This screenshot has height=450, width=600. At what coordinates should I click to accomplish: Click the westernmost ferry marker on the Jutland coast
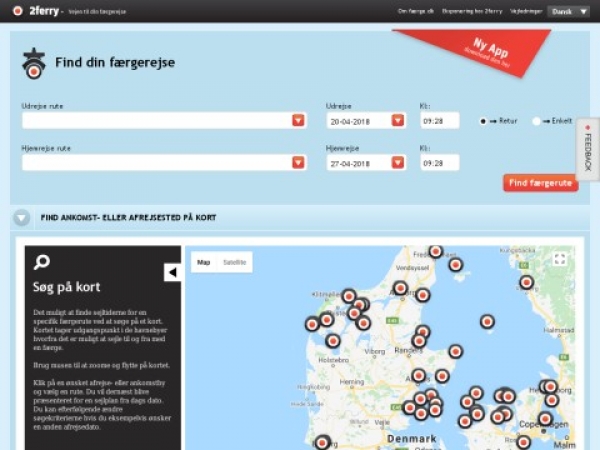tap(312, 324)
